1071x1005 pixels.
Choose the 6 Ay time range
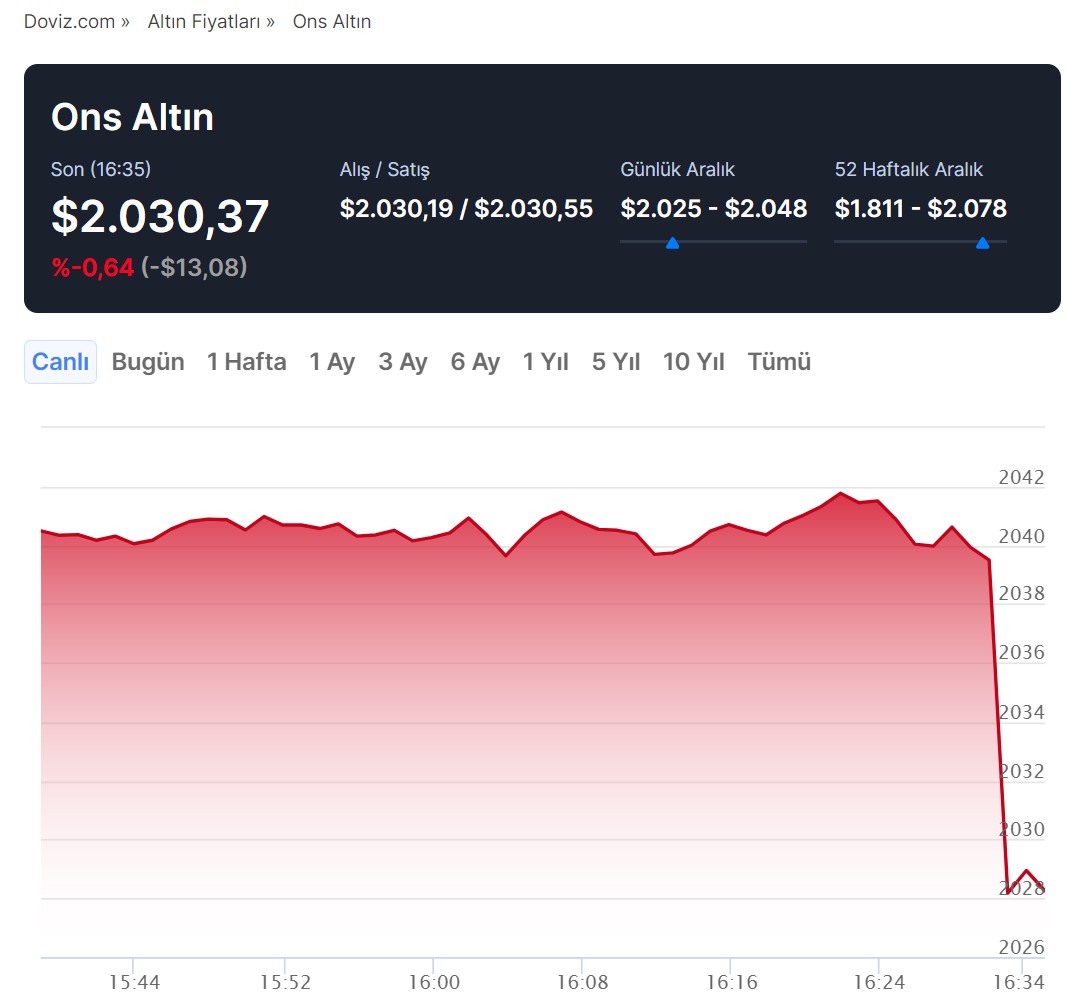point(475,362)
